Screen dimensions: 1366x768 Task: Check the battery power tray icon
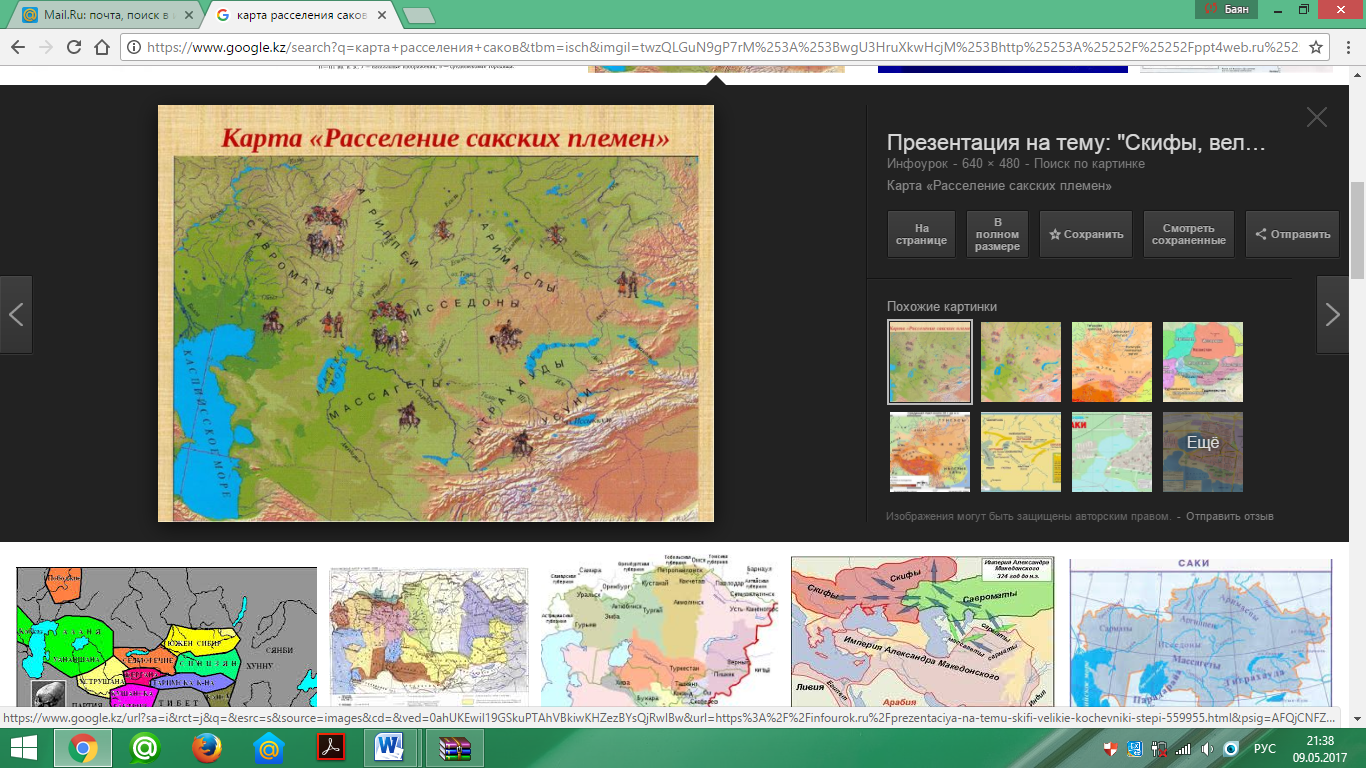tap(1159, 749)
